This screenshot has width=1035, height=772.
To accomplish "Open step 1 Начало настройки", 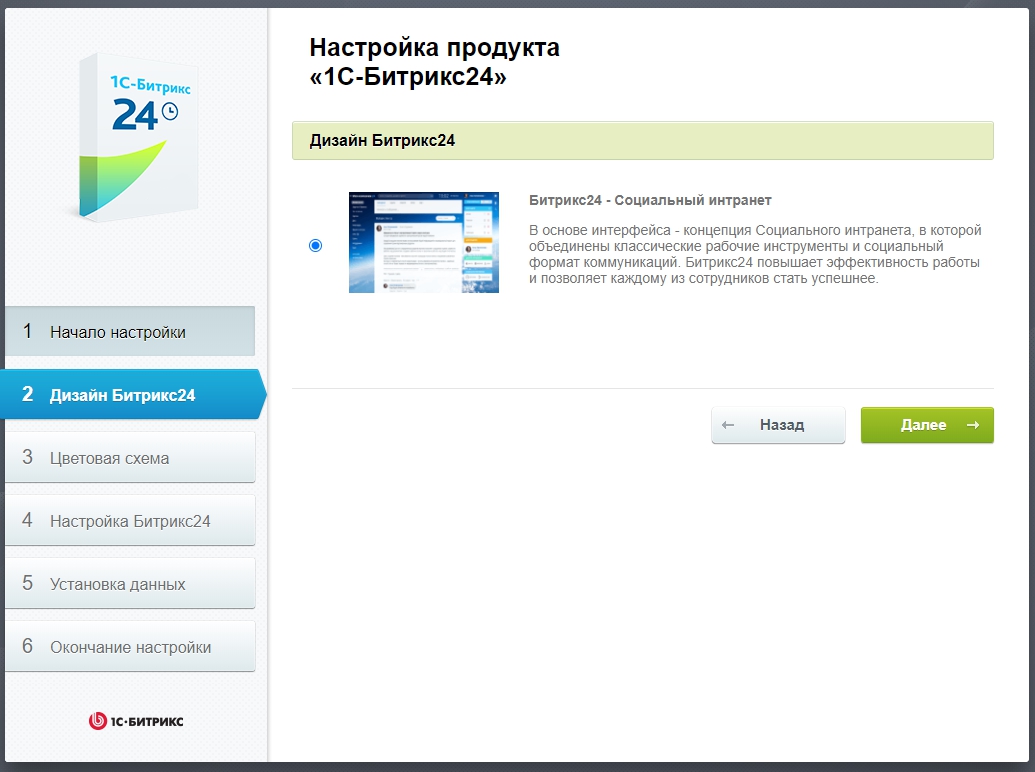I will (130, 331).
